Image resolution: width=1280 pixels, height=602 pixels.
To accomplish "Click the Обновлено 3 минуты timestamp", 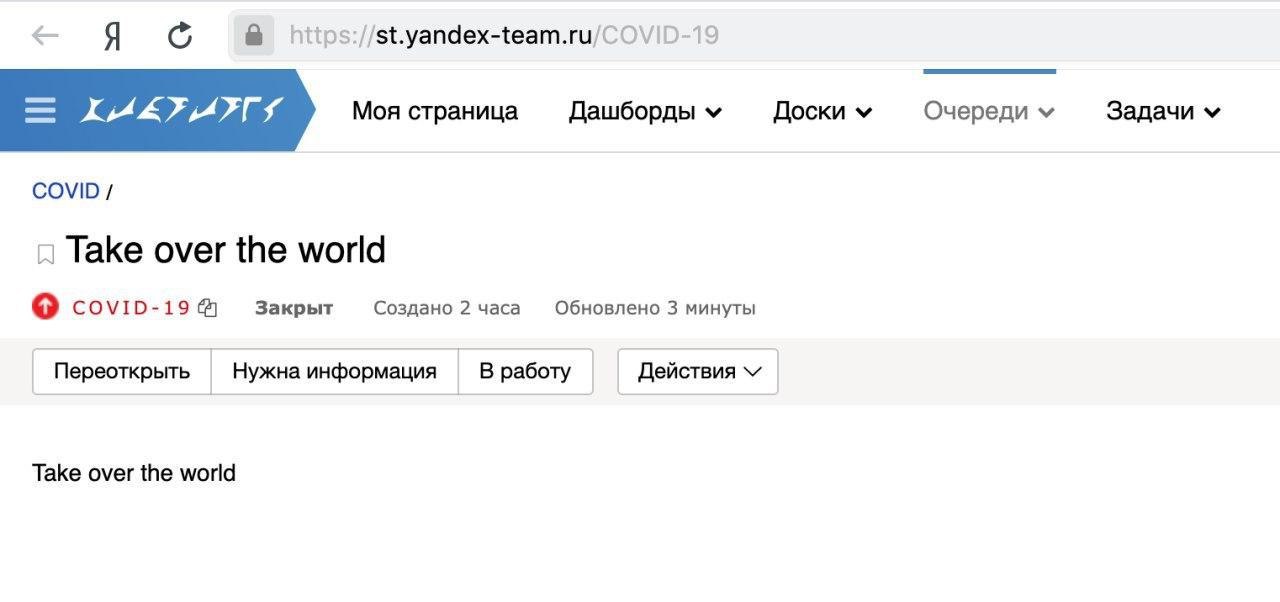I will 655,308.
